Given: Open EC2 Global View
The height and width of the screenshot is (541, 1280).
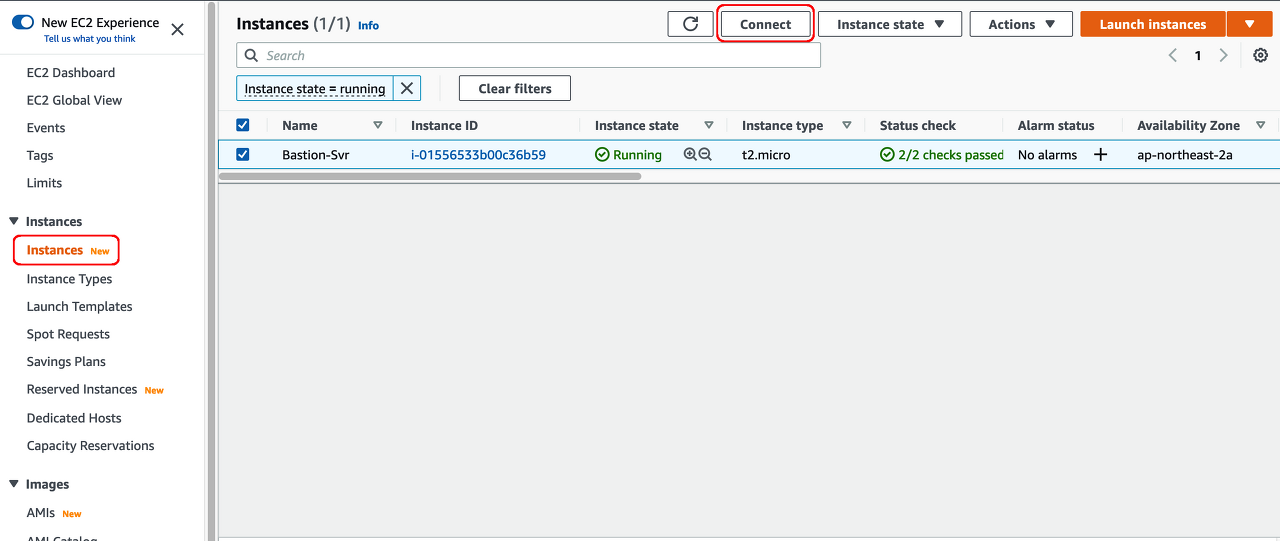Looking at the screenshot, I should point(74,100).
